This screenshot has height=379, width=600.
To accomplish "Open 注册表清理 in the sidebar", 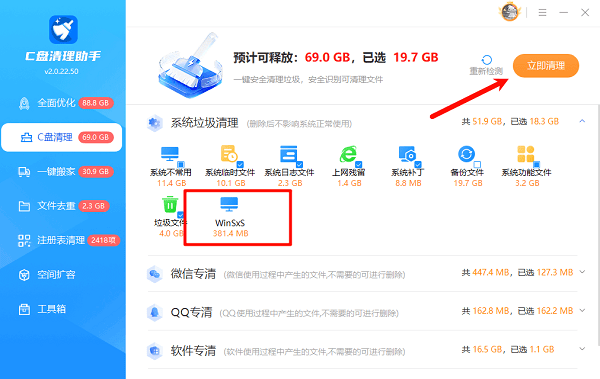I will pos(61,240).
